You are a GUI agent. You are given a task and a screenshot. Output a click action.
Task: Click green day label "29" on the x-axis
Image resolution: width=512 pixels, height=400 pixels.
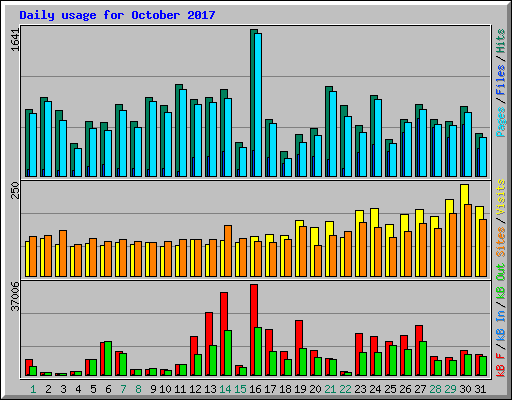click(x=450, y=389)
